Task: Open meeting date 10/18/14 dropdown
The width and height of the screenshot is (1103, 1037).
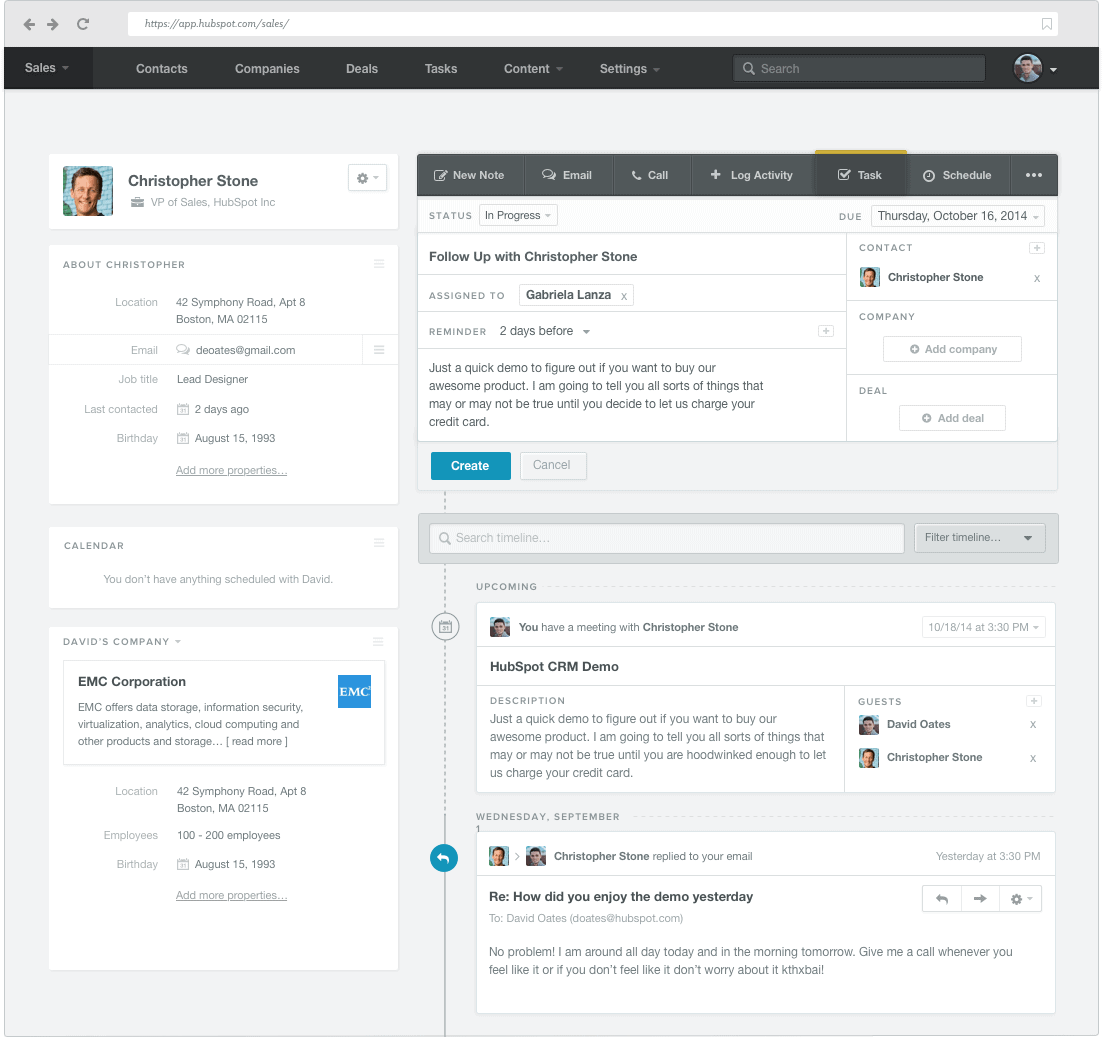Action: point(983,627)
